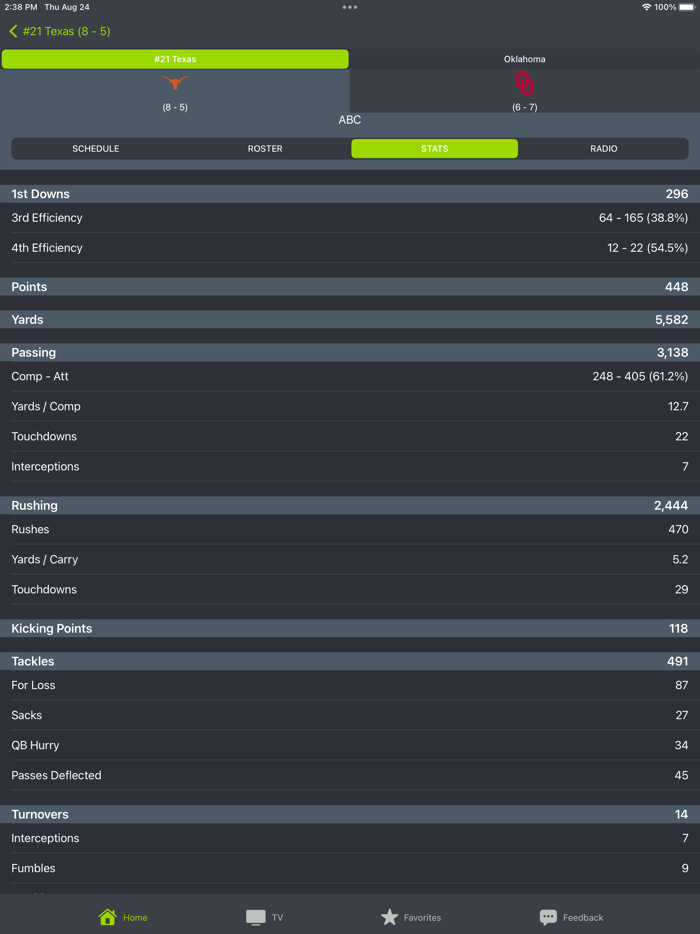Select the Rushes row
The width and height of the screenshot is (700, 934).
[x=350, y=530]
